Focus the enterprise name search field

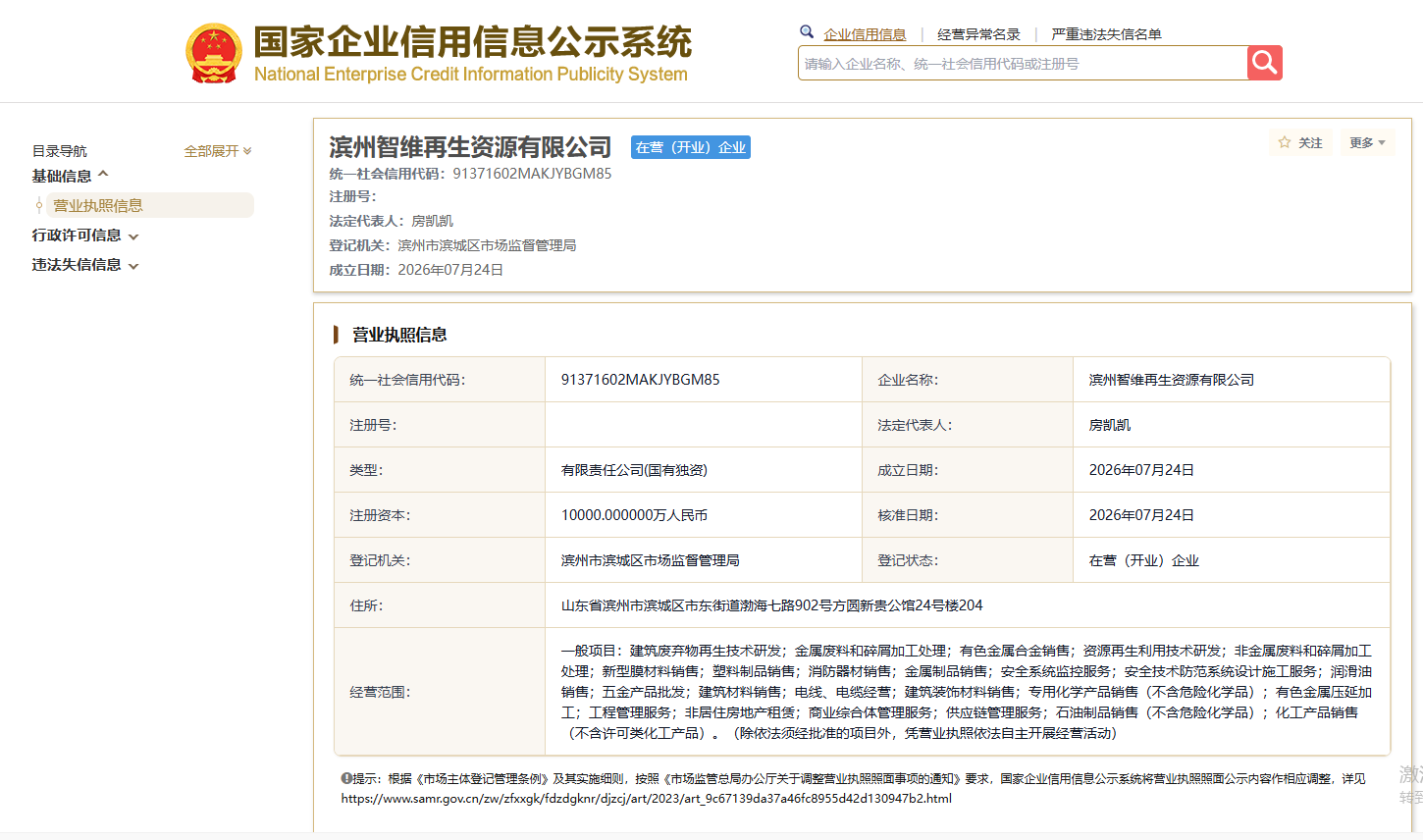1023,63
